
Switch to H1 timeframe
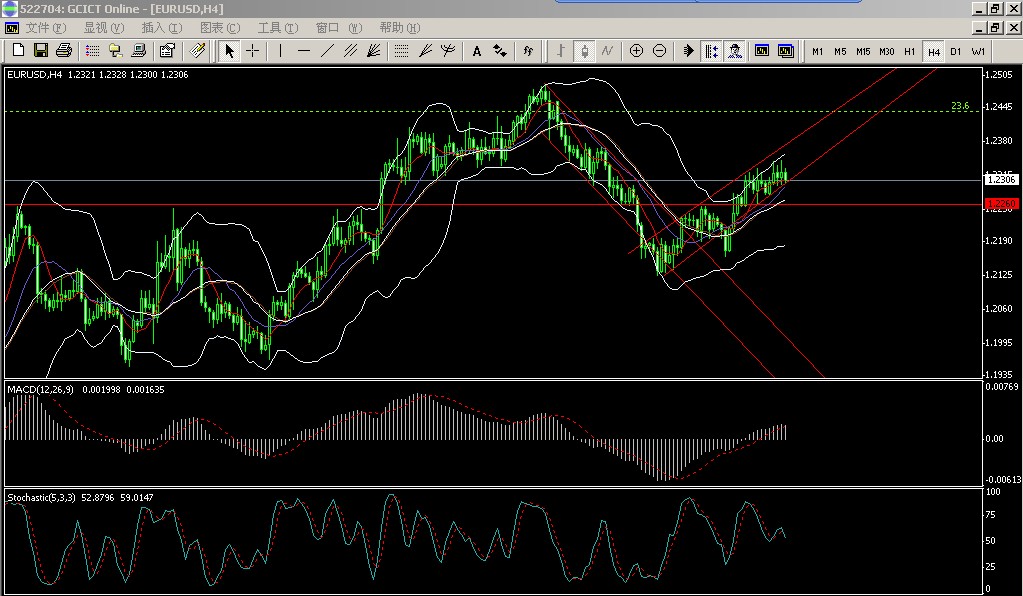(909, 52)
